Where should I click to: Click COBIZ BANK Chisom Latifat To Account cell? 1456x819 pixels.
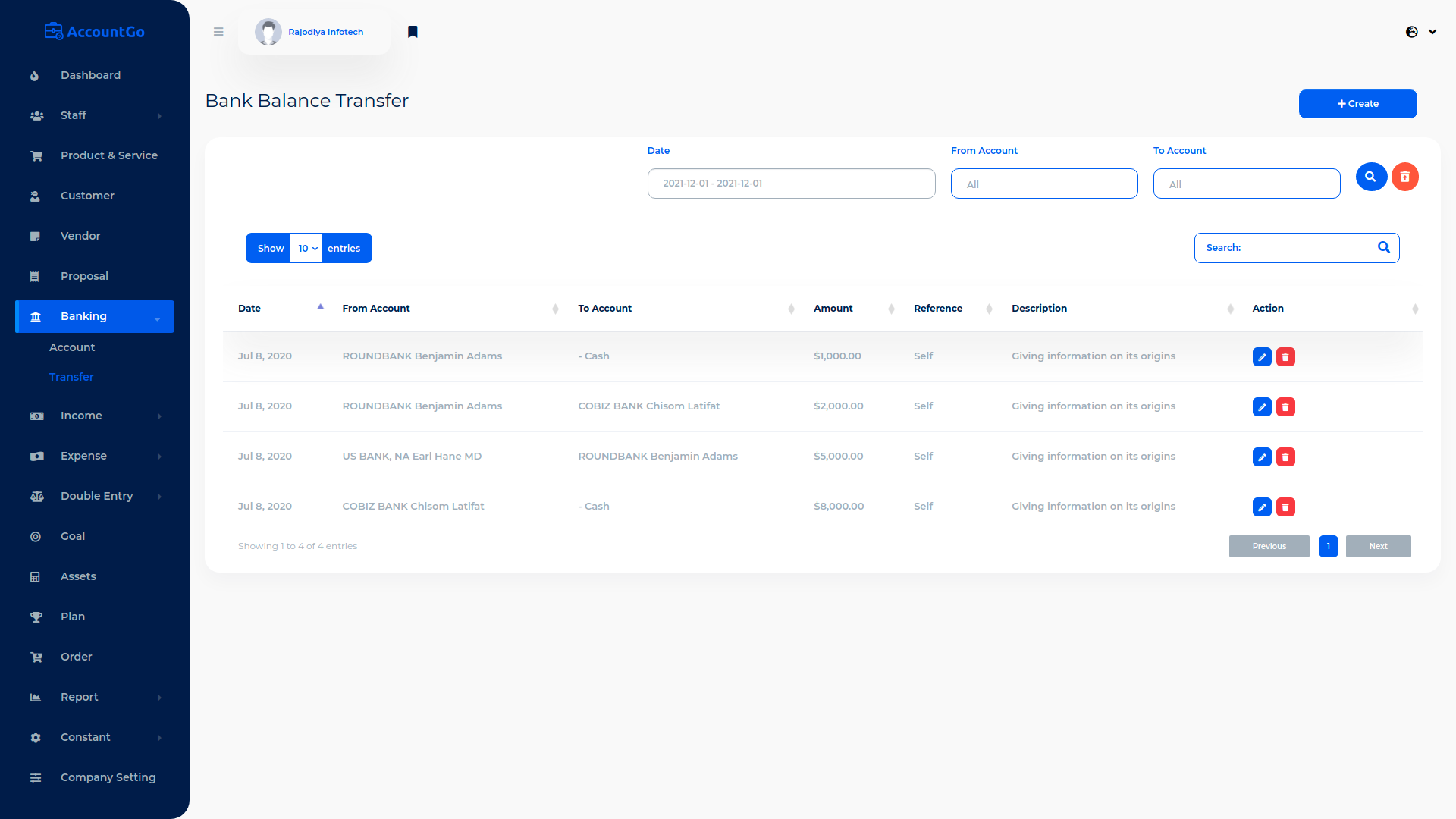[648, 406]
